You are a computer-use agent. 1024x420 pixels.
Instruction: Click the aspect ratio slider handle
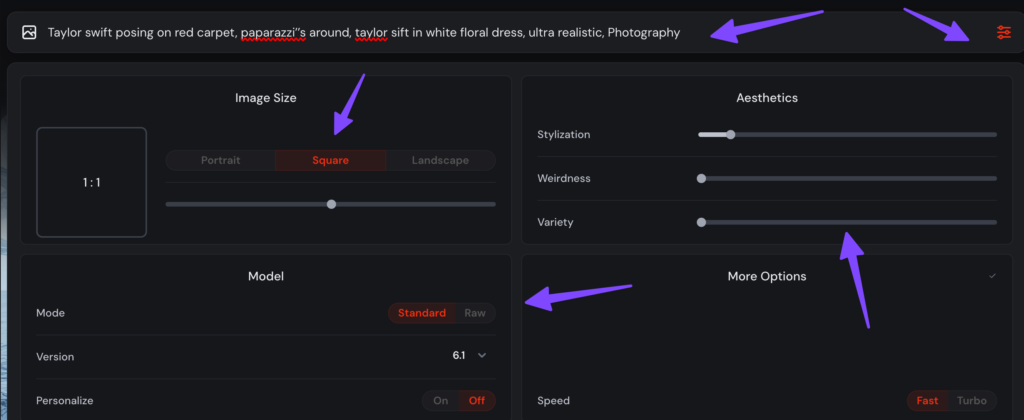click(331, 204)
